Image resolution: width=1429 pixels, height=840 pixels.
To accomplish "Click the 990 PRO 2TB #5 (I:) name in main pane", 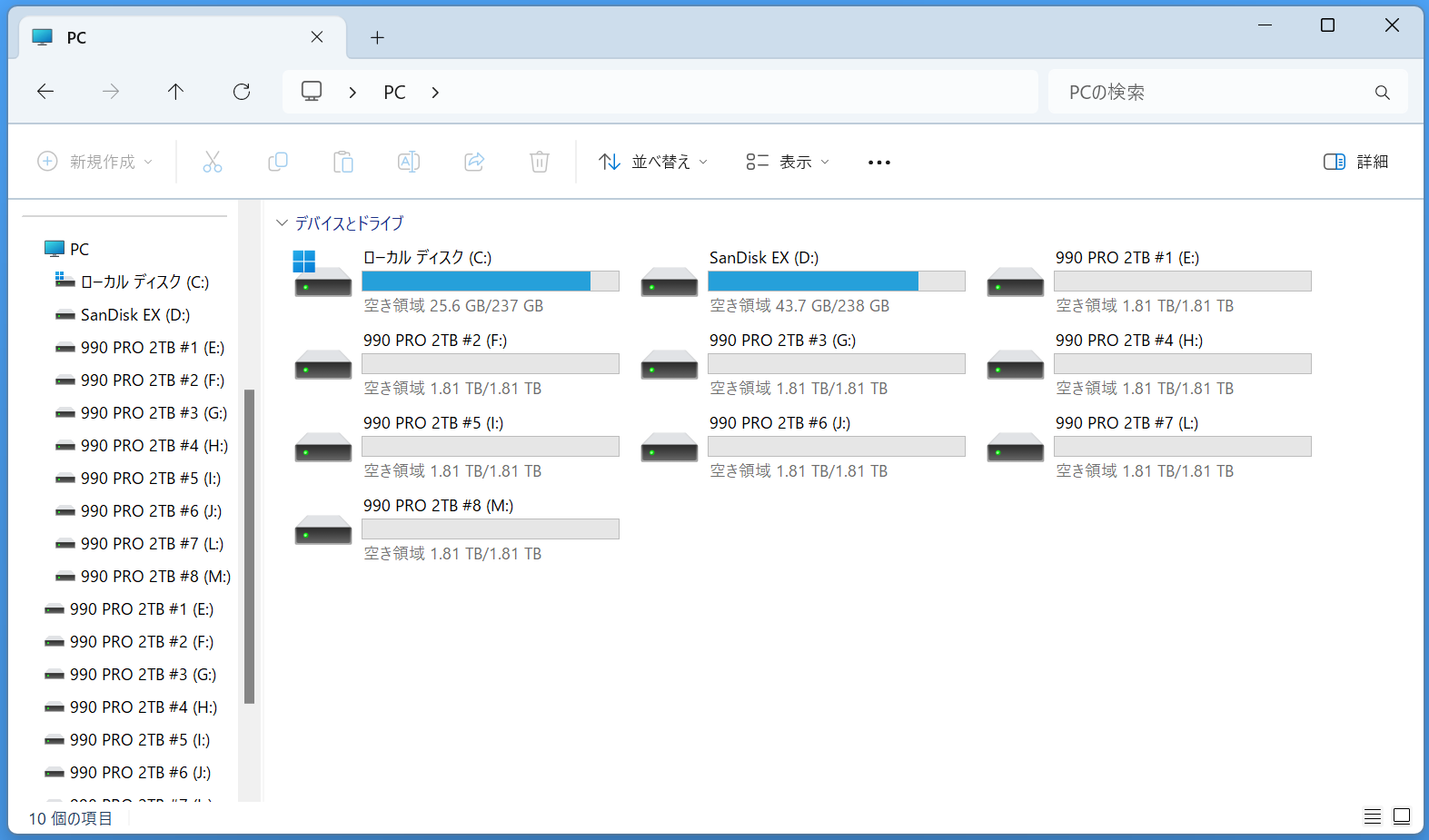I will click(433, 423).
